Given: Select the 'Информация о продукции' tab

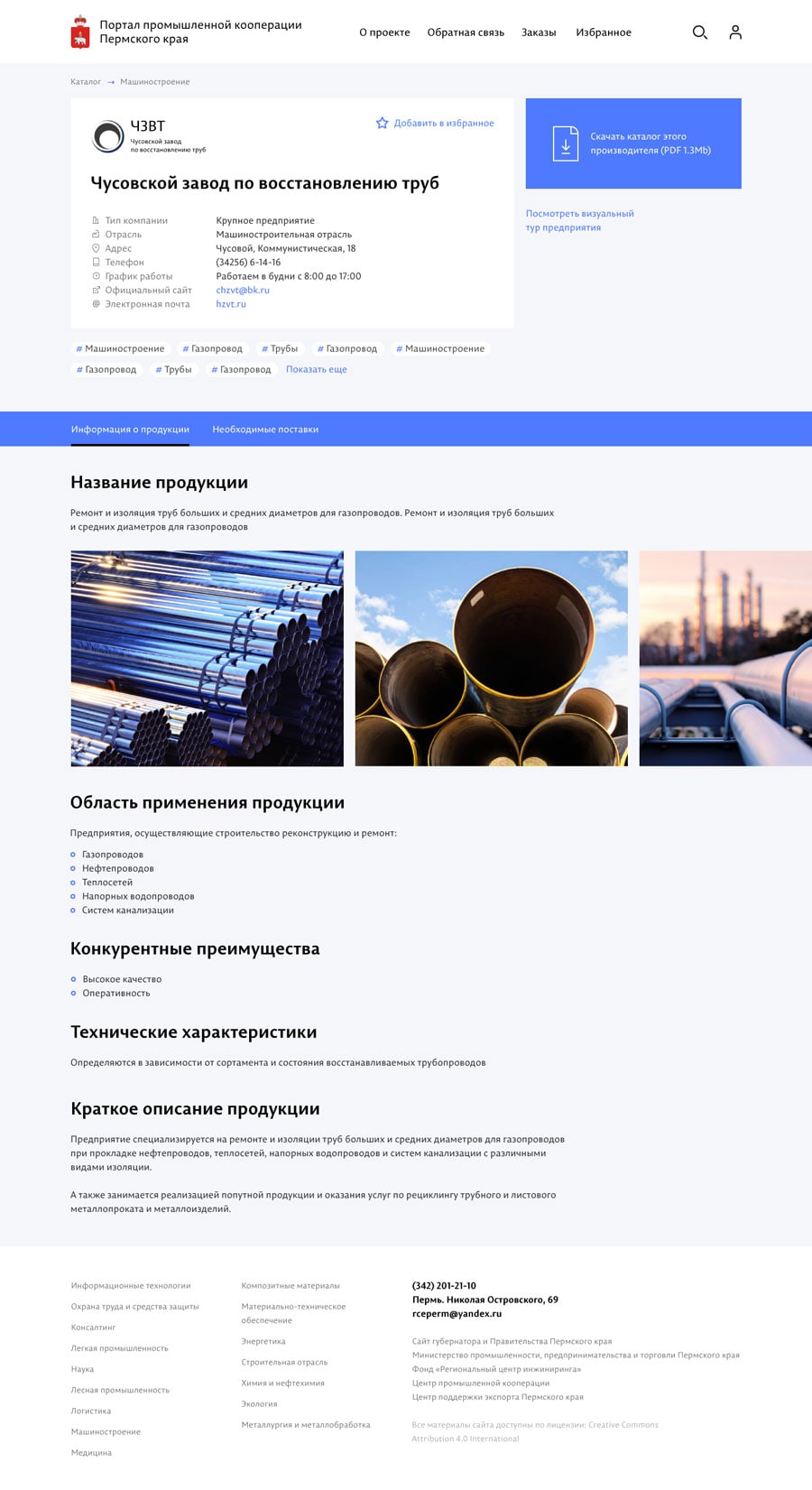Looking at the screenshot, I should click(x=130, y=430).
